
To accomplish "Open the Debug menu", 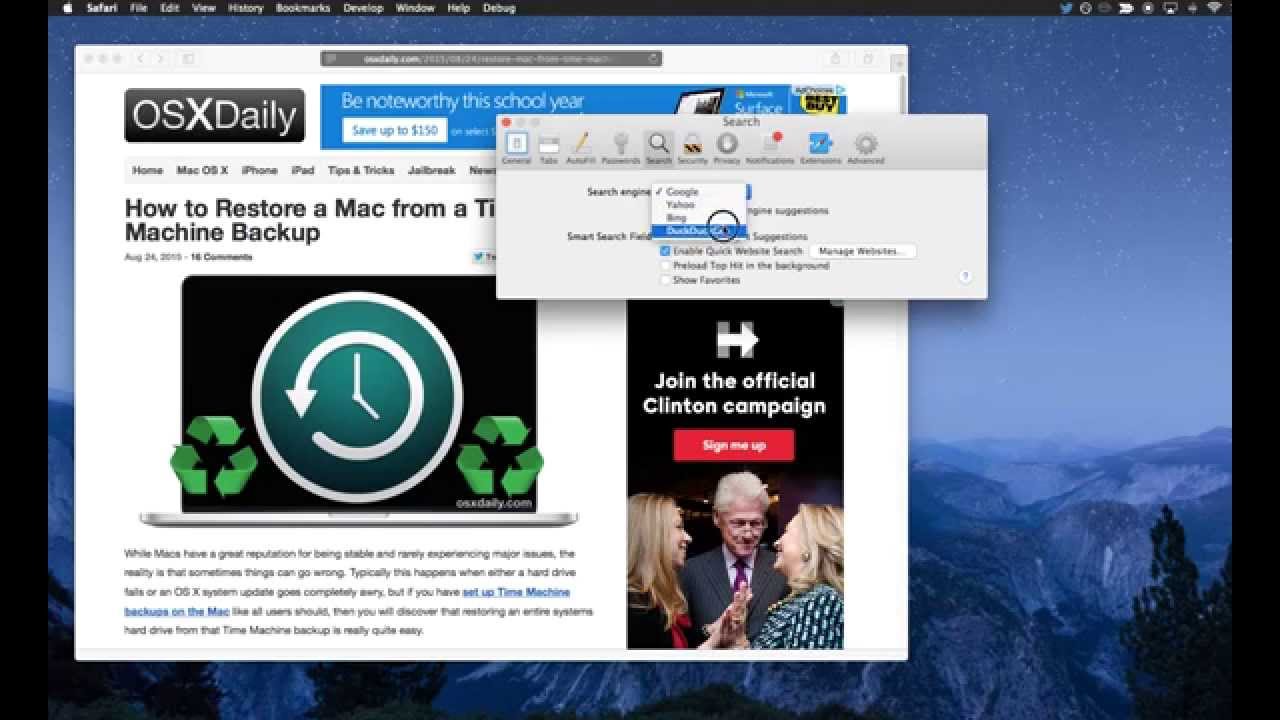I will point(499,8).
